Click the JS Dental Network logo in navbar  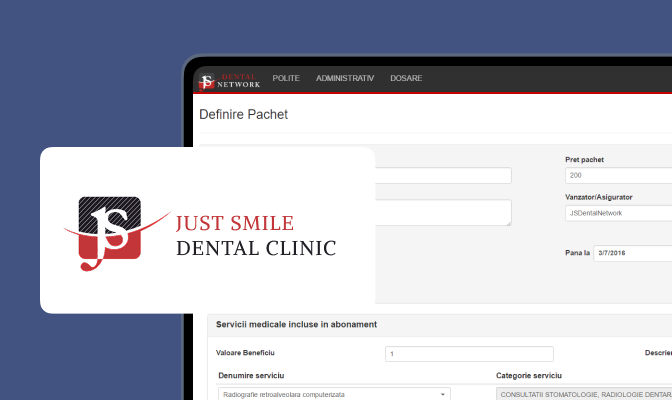coord(229,81)
